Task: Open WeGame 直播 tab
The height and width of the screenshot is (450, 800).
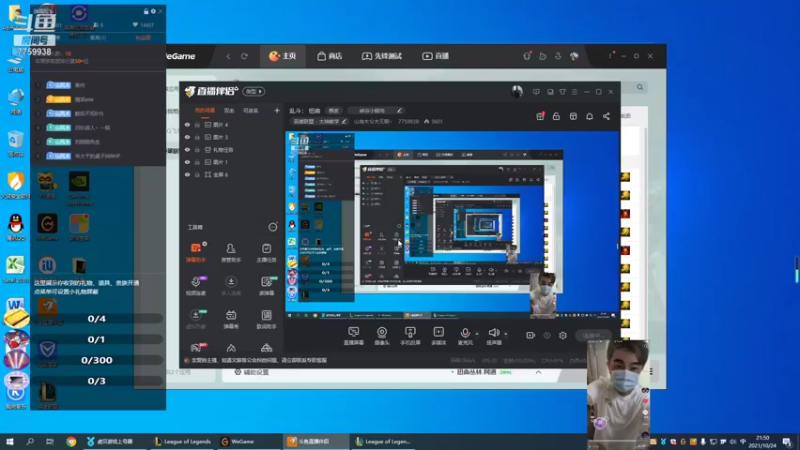Action: 436,56
